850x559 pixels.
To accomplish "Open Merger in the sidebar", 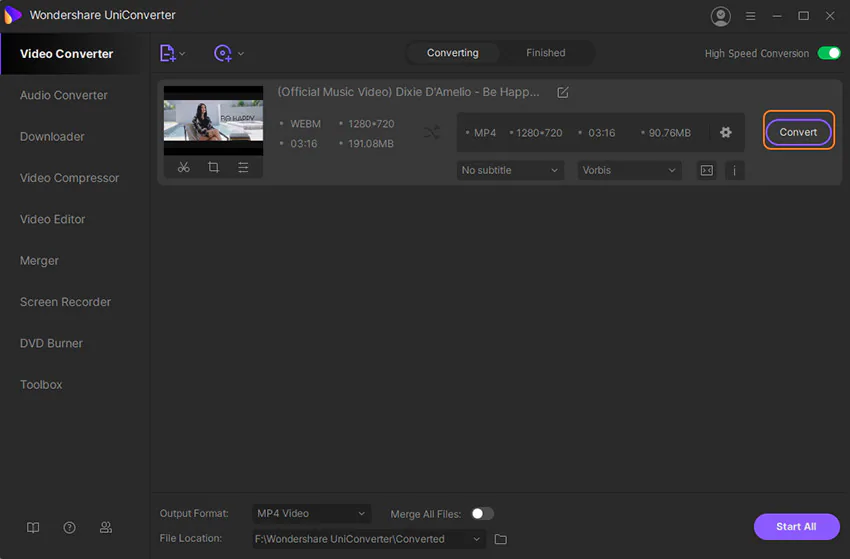I will [39, 261].
